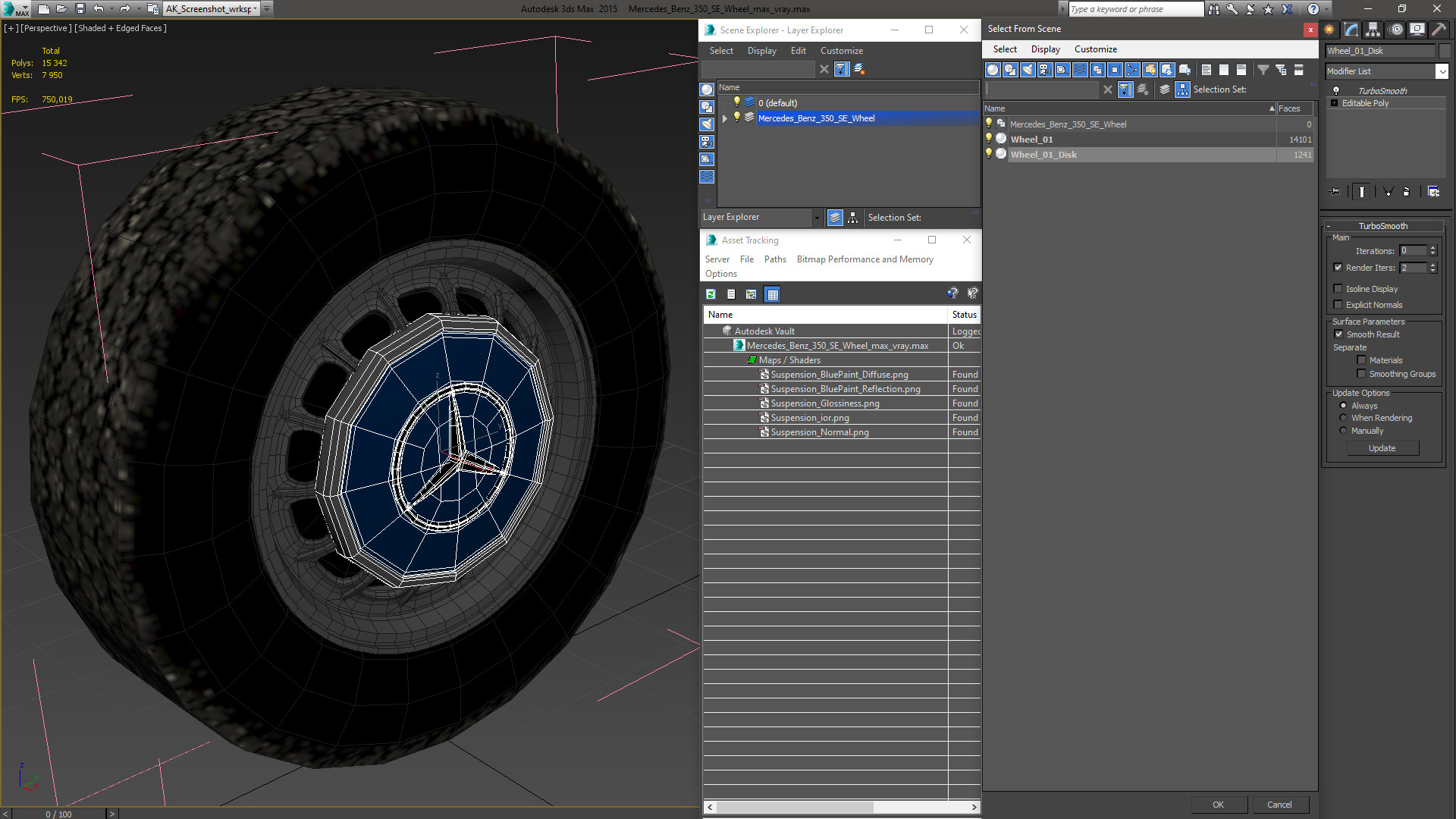
Task: Click Make Unique icon below the modifier stack
Action: click(1388, 192)
